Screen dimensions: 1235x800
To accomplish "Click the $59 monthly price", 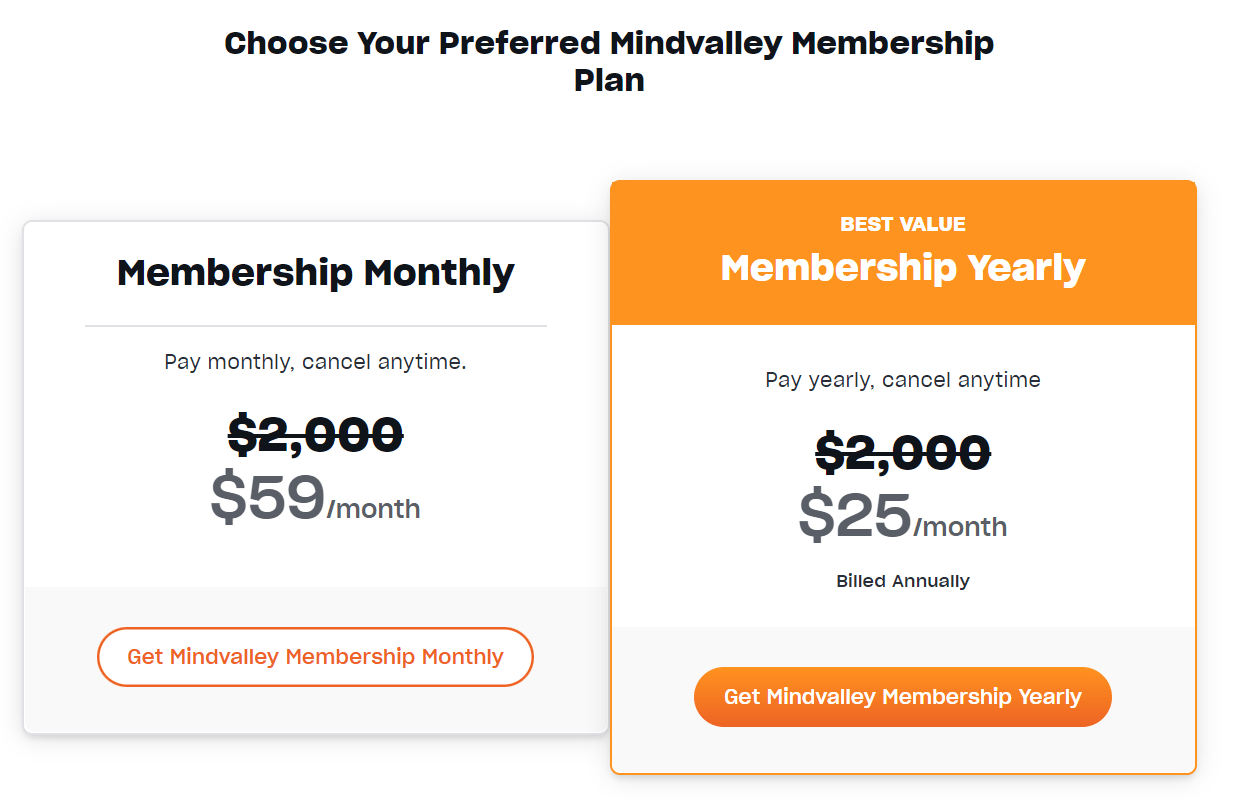I will (x=268, y=498).
